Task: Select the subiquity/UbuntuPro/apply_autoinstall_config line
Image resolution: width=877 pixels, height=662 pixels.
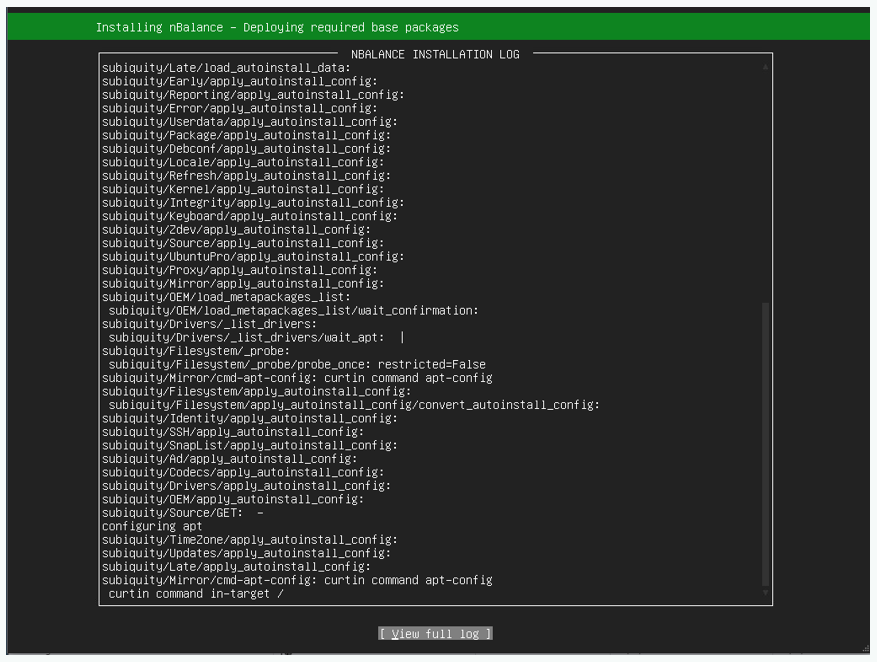Action: point(253,257)
